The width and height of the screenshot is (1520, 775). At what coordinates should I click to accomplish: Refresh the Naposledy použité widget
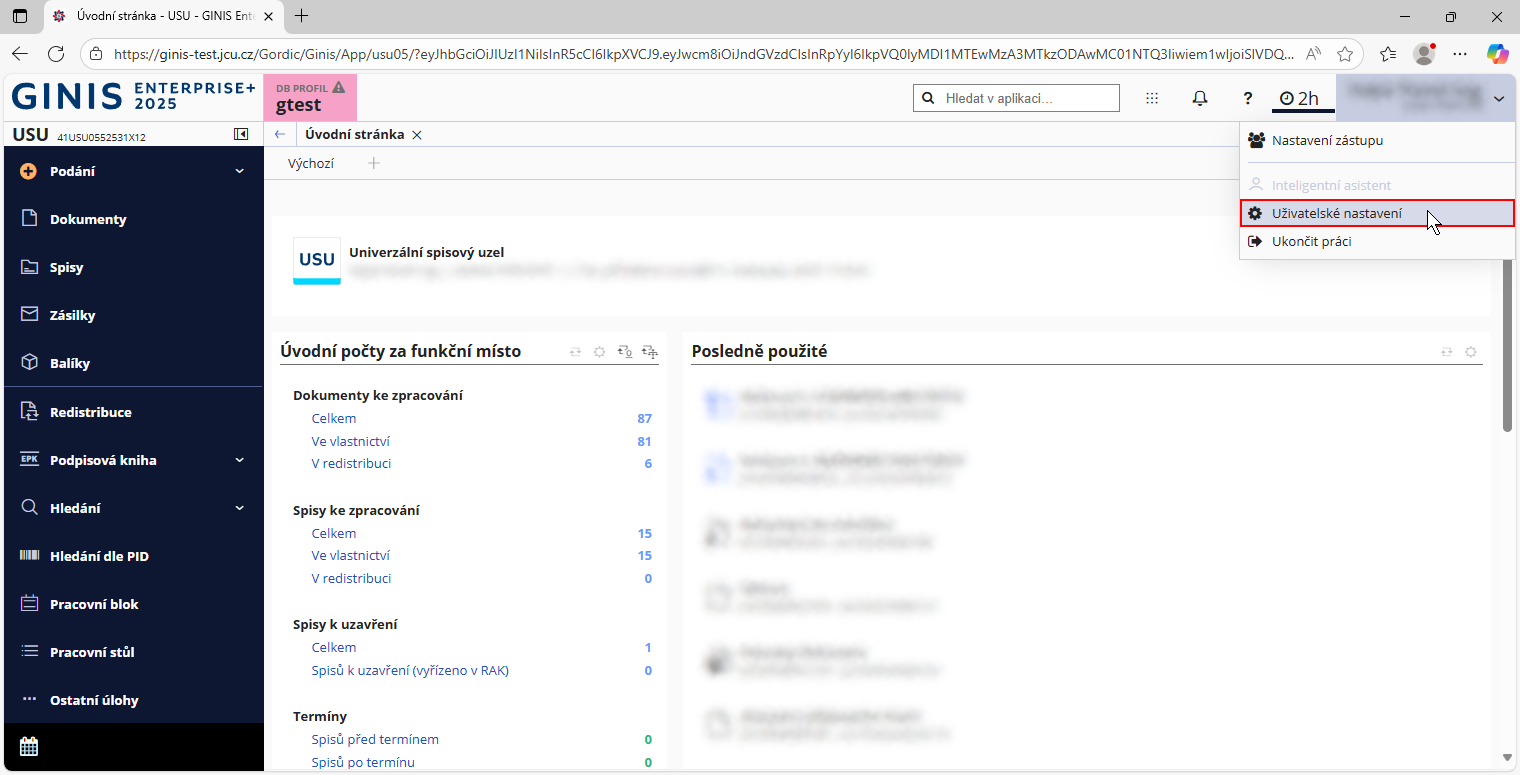1445,352
